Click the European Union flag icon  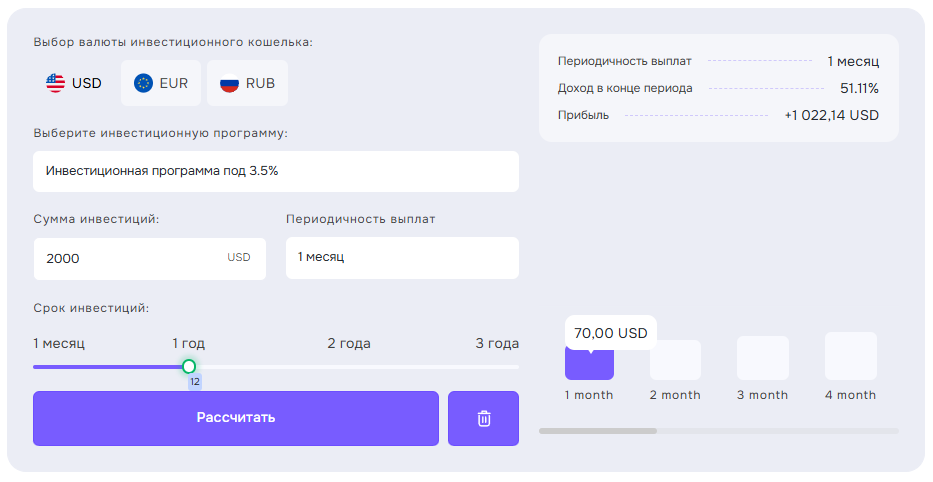point(143,83)
